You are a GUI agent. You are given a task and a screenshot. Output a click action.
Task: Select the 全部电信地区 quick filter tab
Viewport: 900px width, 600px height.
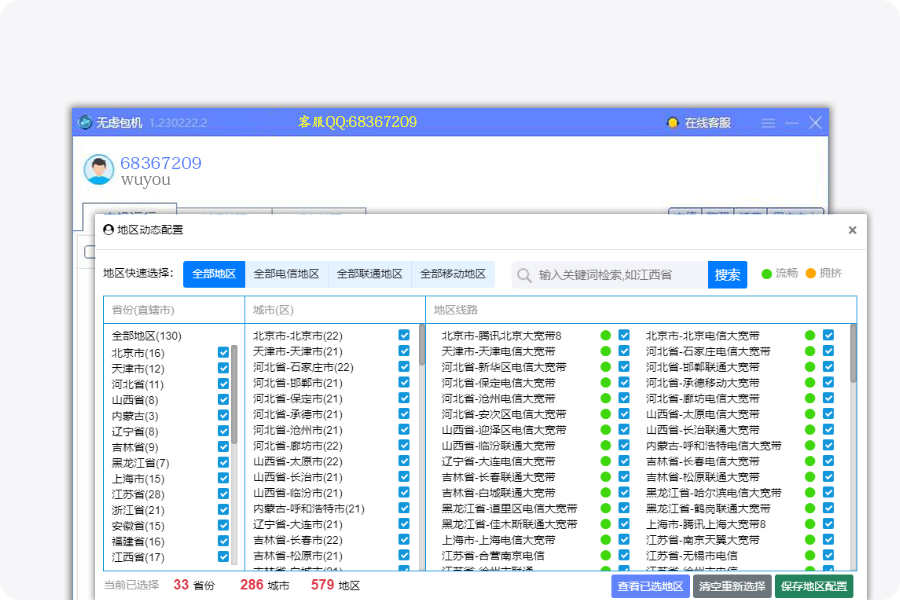point(286,274)
